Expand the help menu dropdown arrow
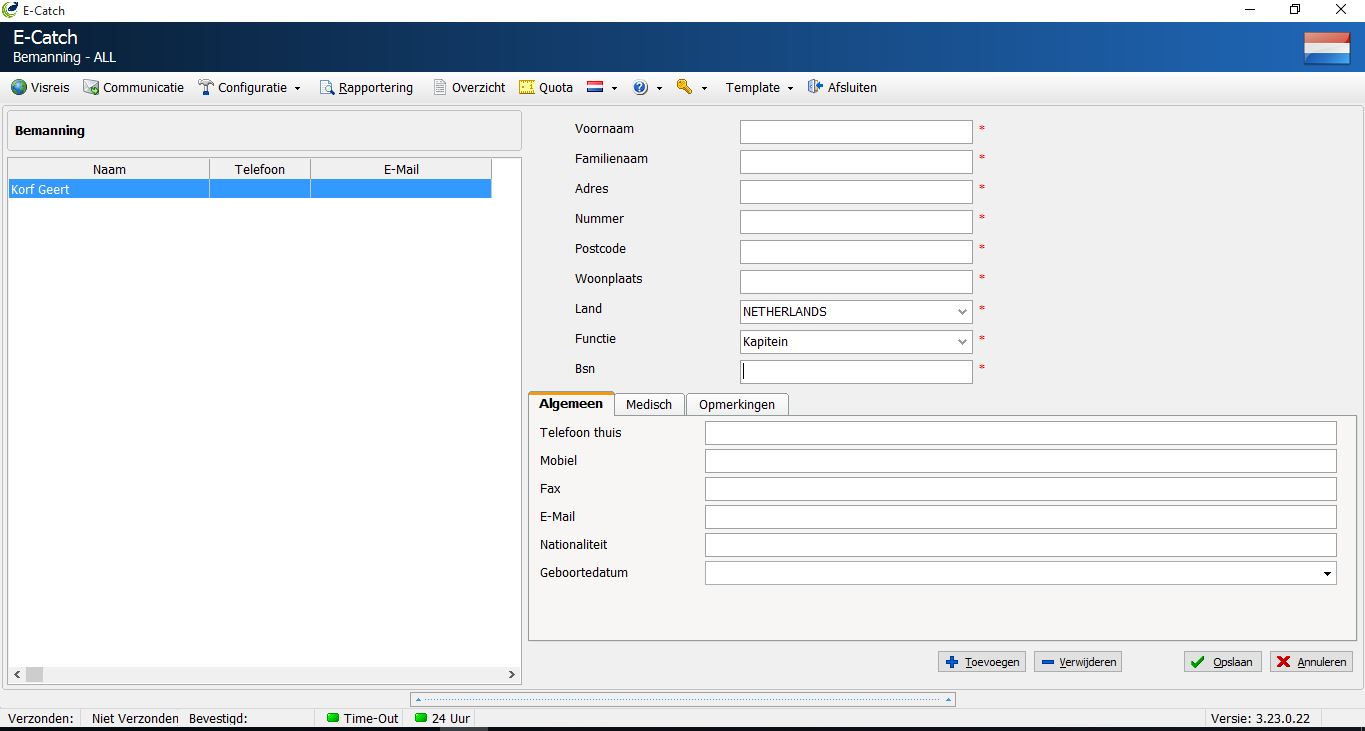 tap(659, 89)
